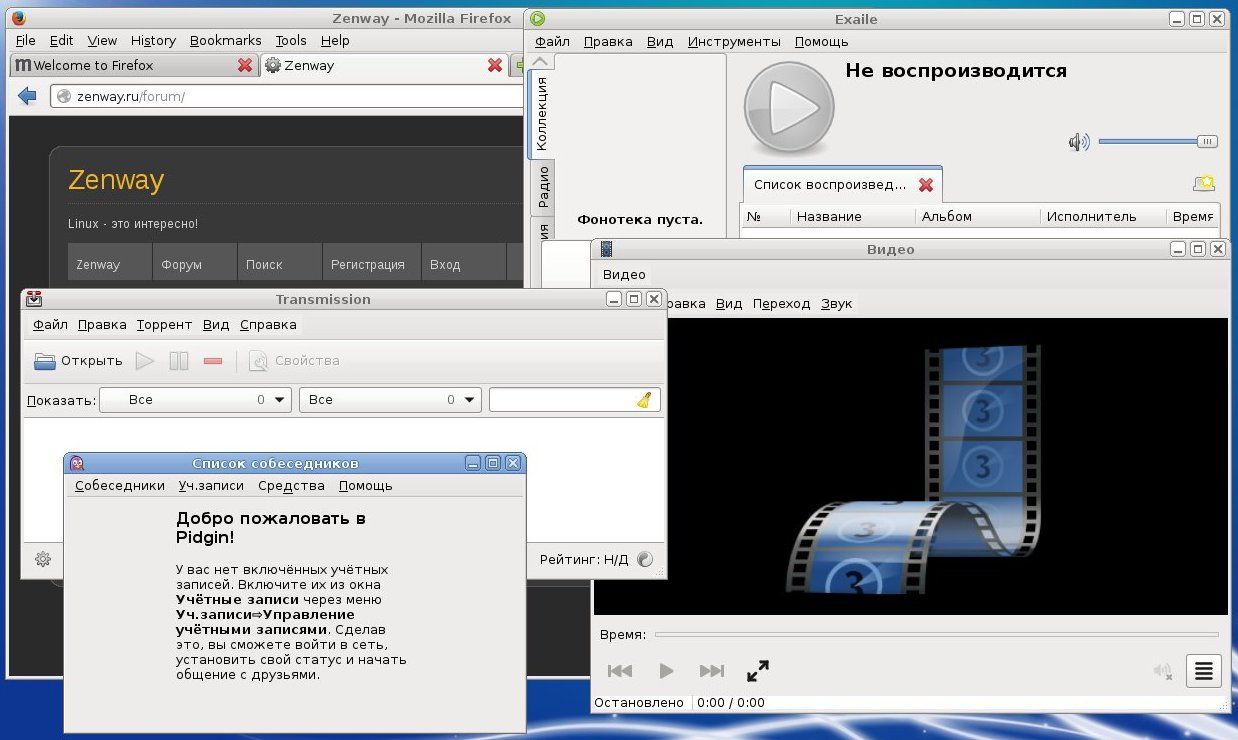Open the Поиск link on Zenway forum
Screen dimensions: 1238x740
pos(264,264)
